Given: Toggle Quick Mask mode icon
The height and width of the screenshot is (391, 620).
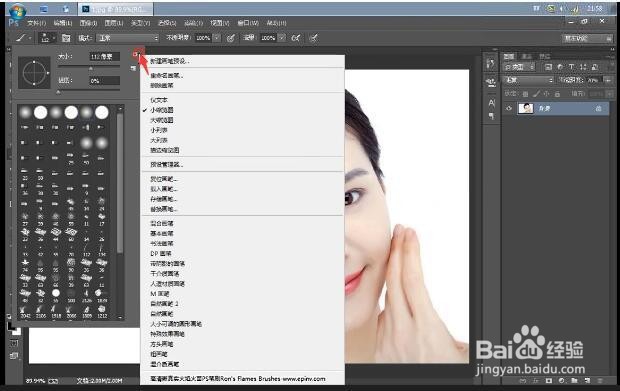Looking at the screenshot, I should (14, 344).
